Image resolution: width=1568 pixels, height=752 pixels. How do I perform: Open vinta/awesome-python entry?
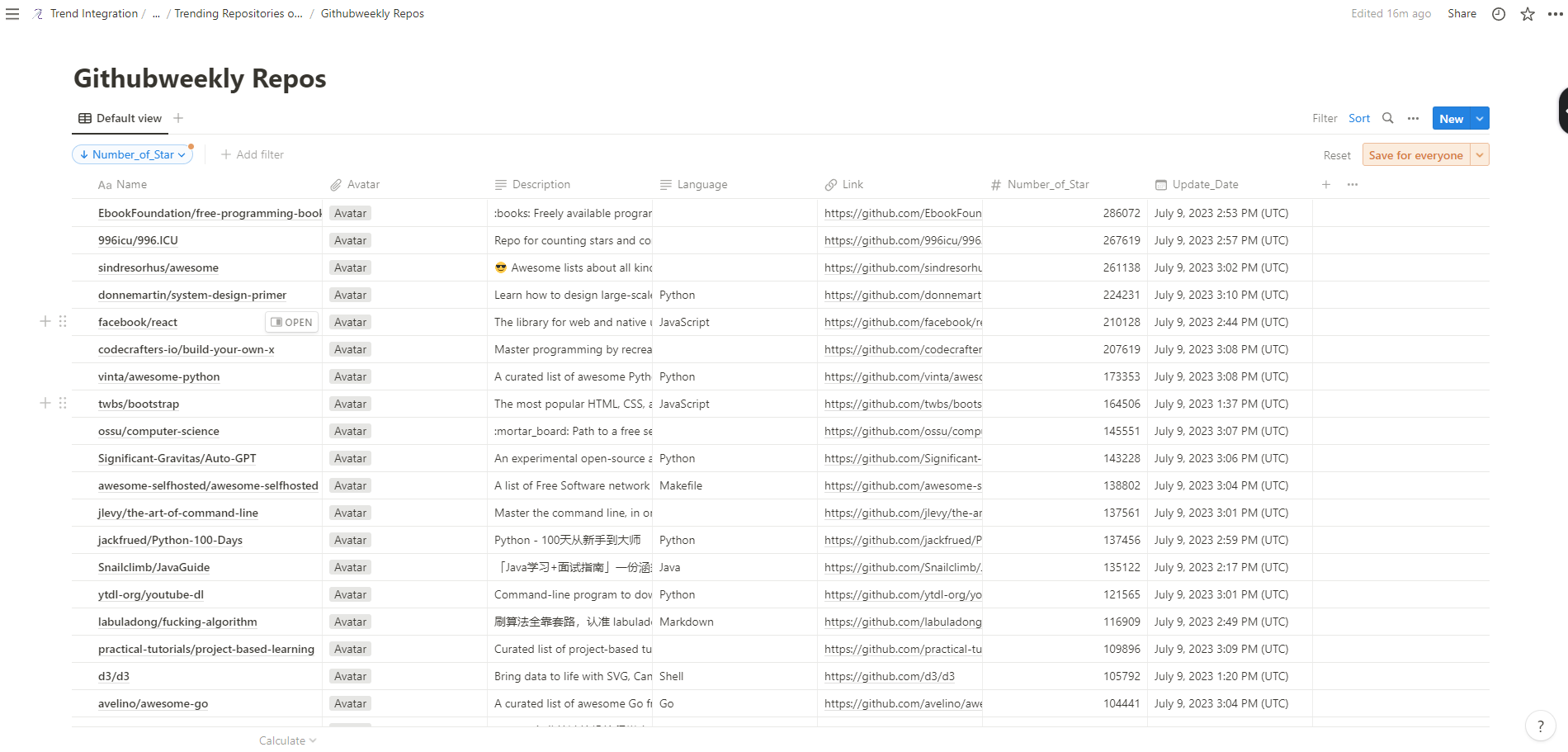click(158, 376)
